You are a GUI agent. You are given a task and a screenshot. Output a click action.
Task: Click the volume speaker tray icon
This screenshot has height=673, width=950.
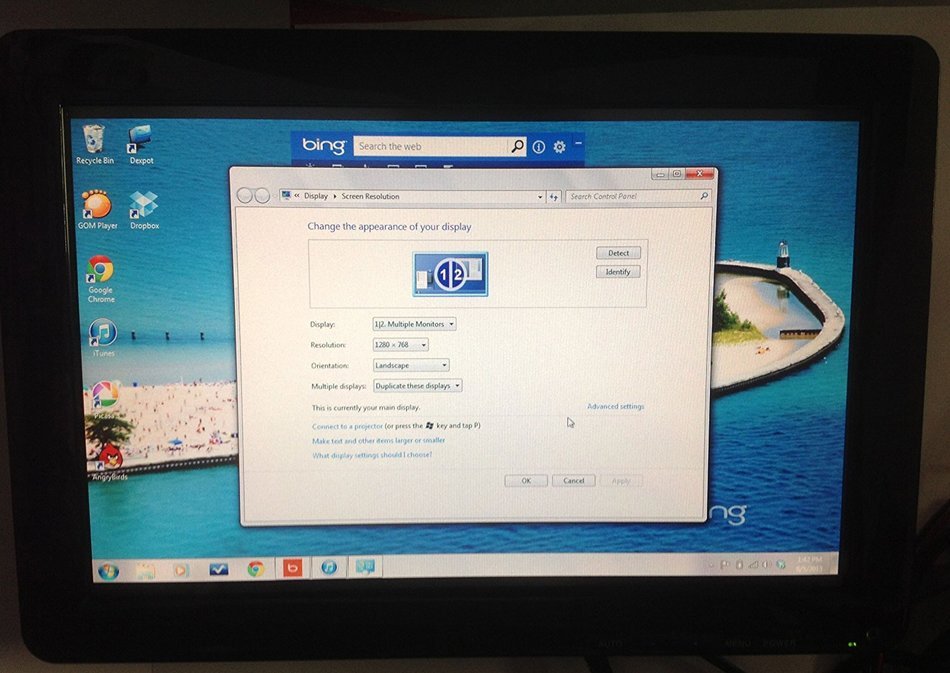(x=766, y=565)
